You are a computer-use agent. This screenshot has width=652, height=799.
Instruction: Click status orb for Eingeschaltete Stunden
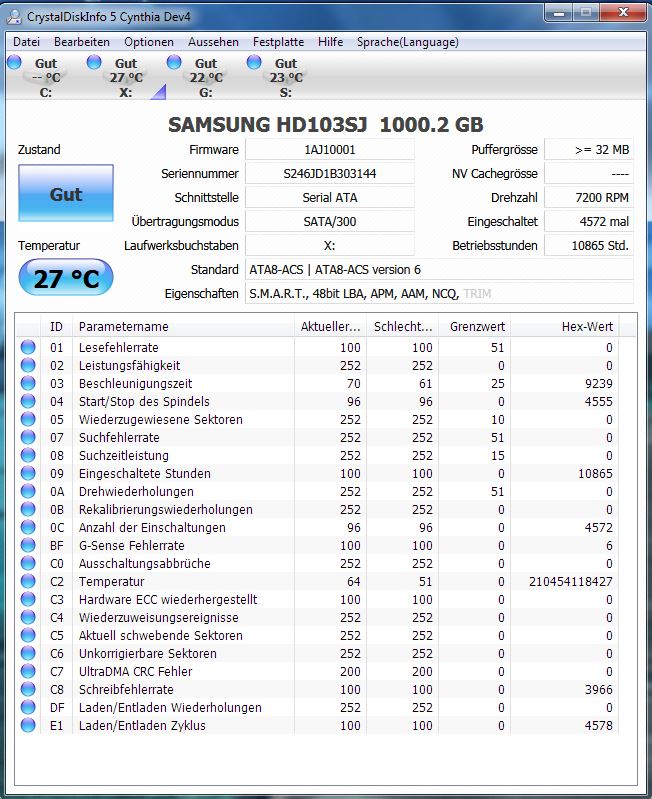coord(28,473)
